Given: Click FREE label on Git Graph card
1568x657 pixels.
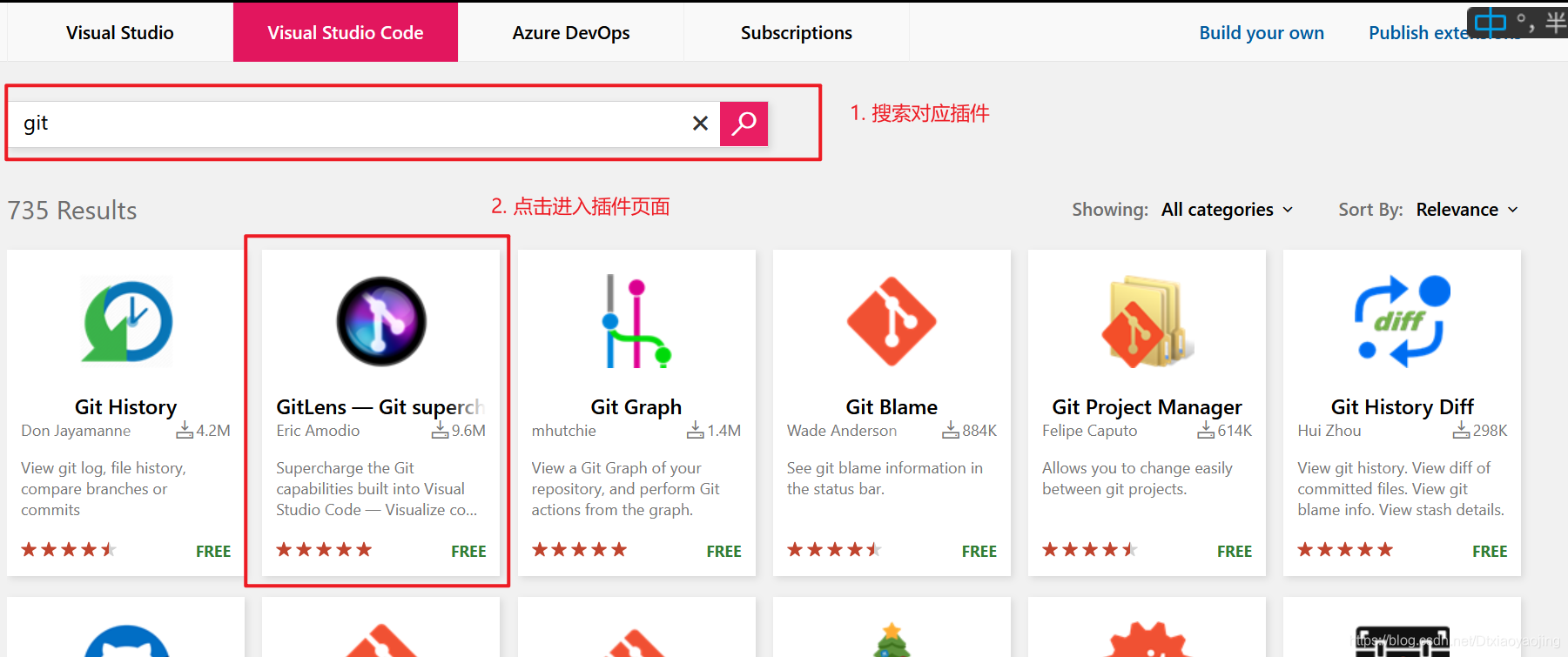Looking at the screenshot, I should tap(723, 552).
